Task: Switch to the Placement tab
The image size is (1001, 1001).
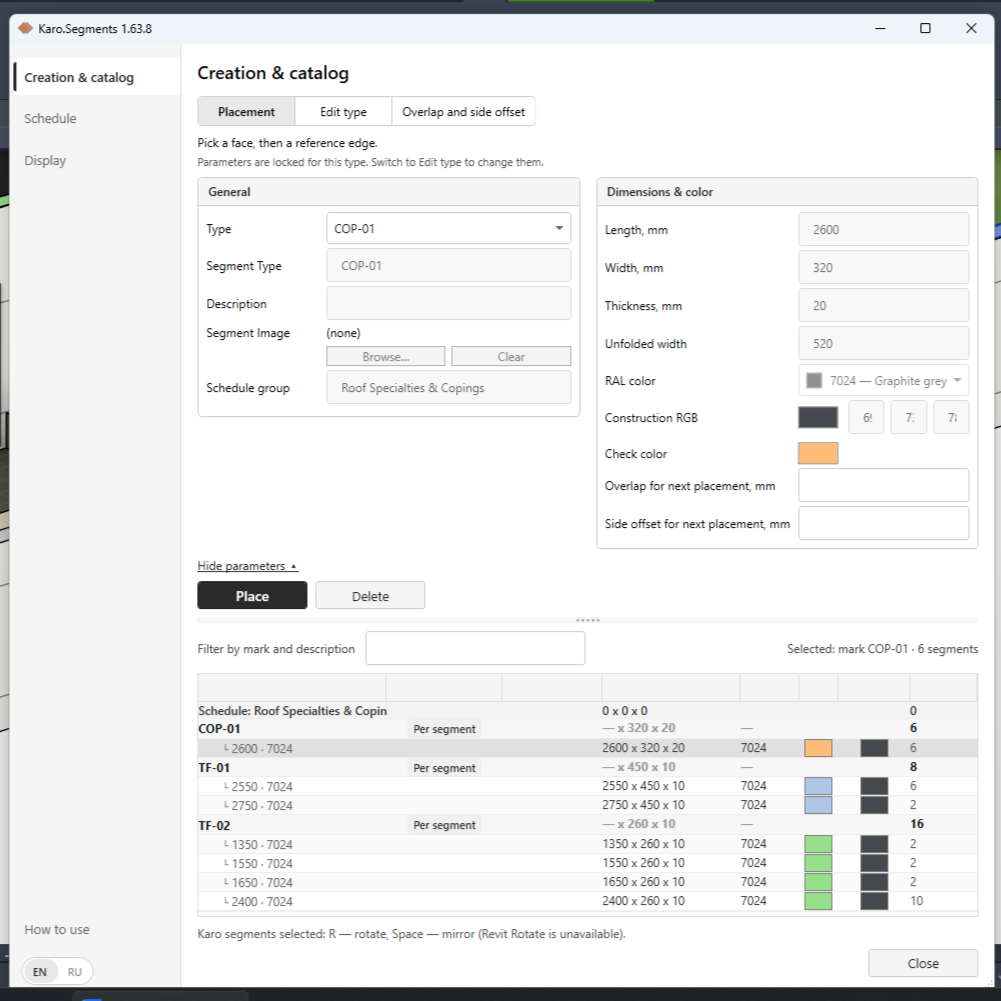Action: pos(246,112)
